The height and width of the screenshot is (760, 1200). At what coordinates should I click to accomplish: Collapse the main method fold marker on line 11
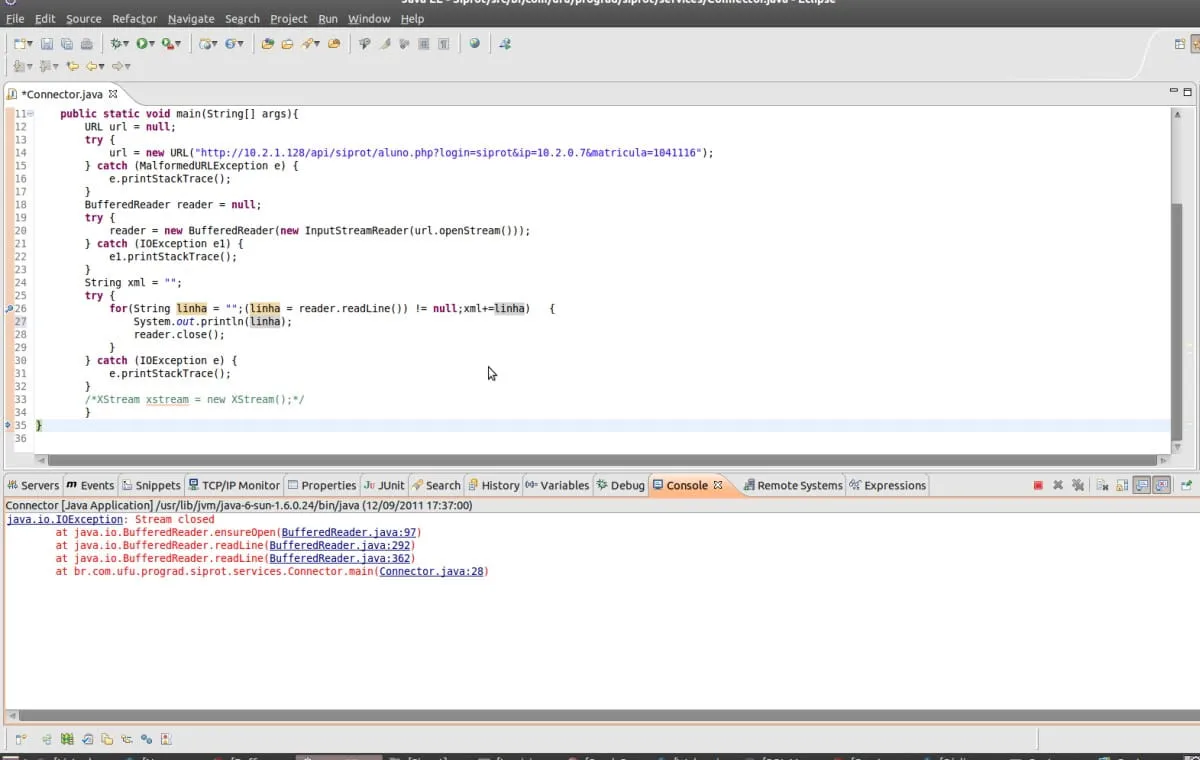(x=31, y=114)
